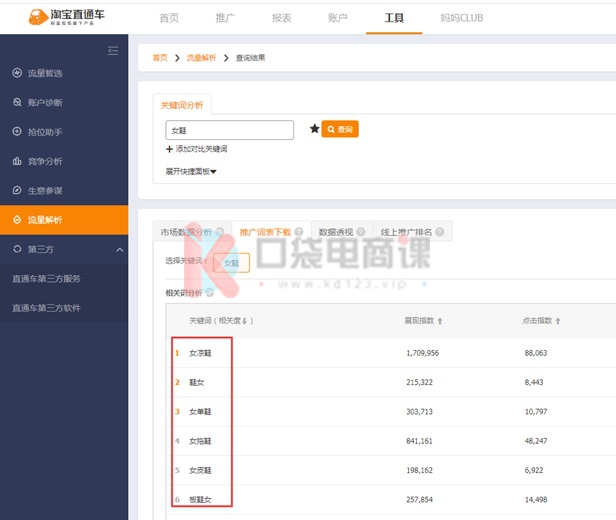Open 生意参谋 in sidebar

(45, 191)
